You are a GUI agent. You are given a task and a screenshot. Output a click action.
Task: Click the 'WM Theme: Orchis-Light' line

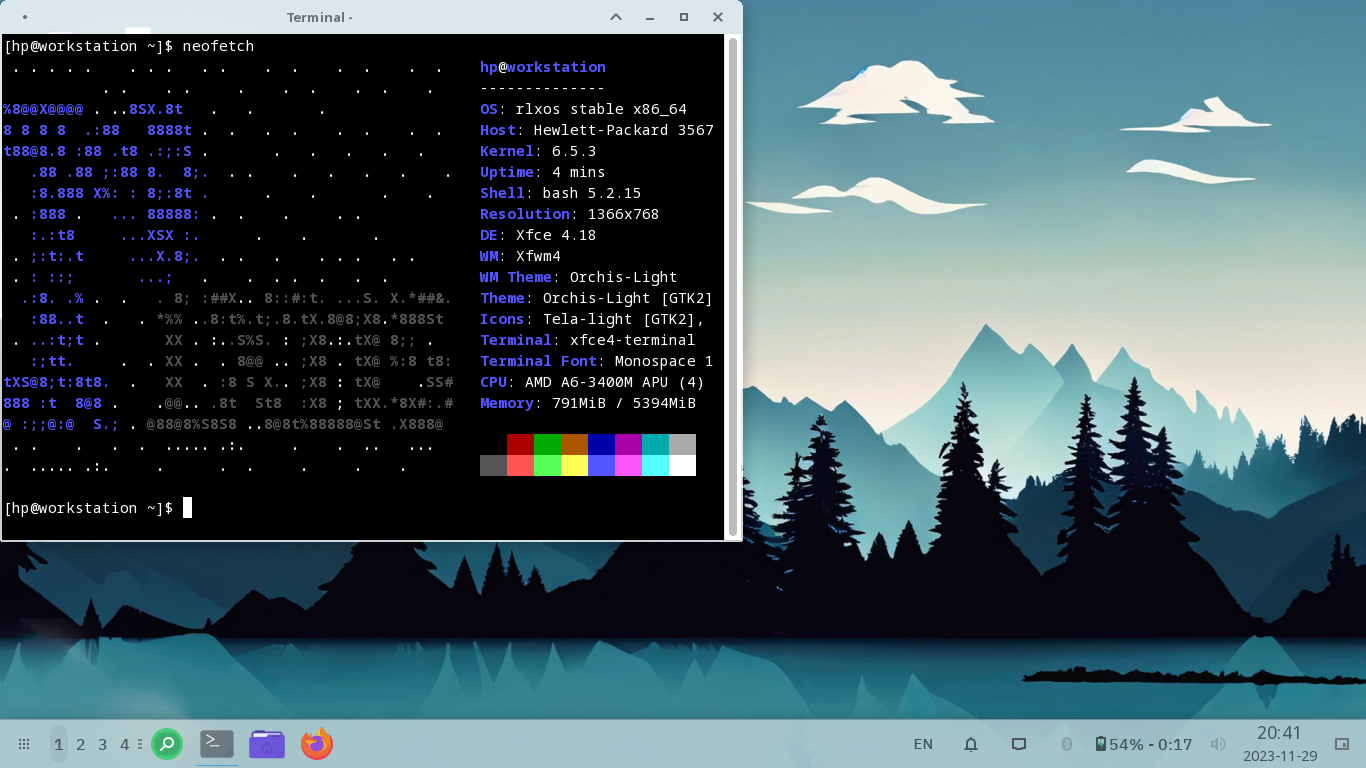pos(579,277)
